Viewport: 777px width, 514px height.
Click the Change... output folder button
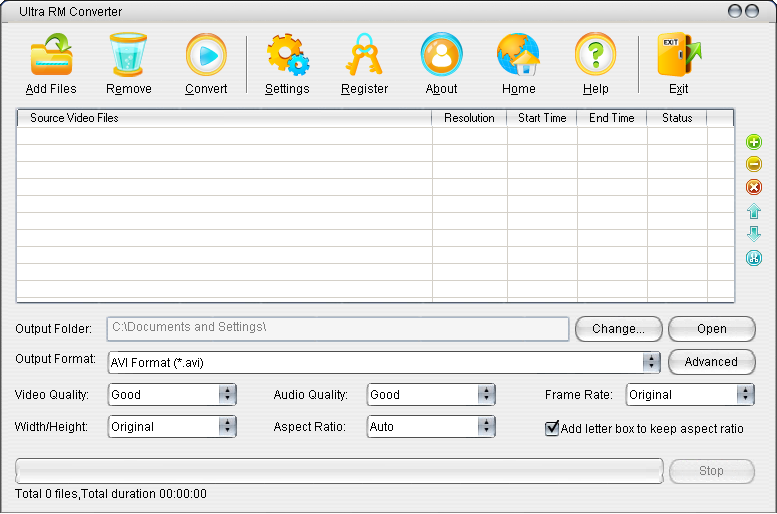point(618,329)
